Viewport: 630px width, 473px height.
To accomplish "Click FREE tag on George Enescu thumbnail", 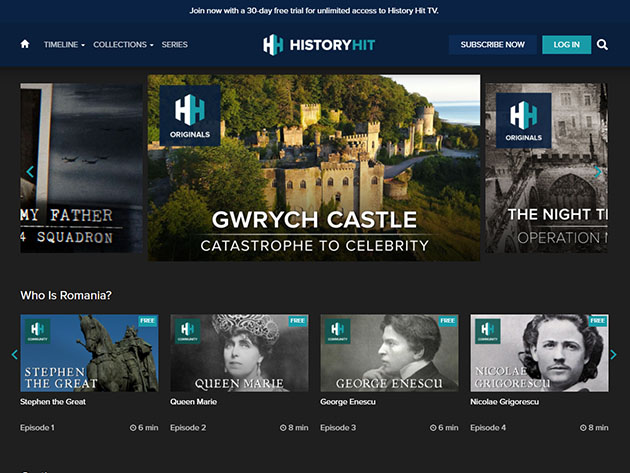I will click(x=448, y=321).
